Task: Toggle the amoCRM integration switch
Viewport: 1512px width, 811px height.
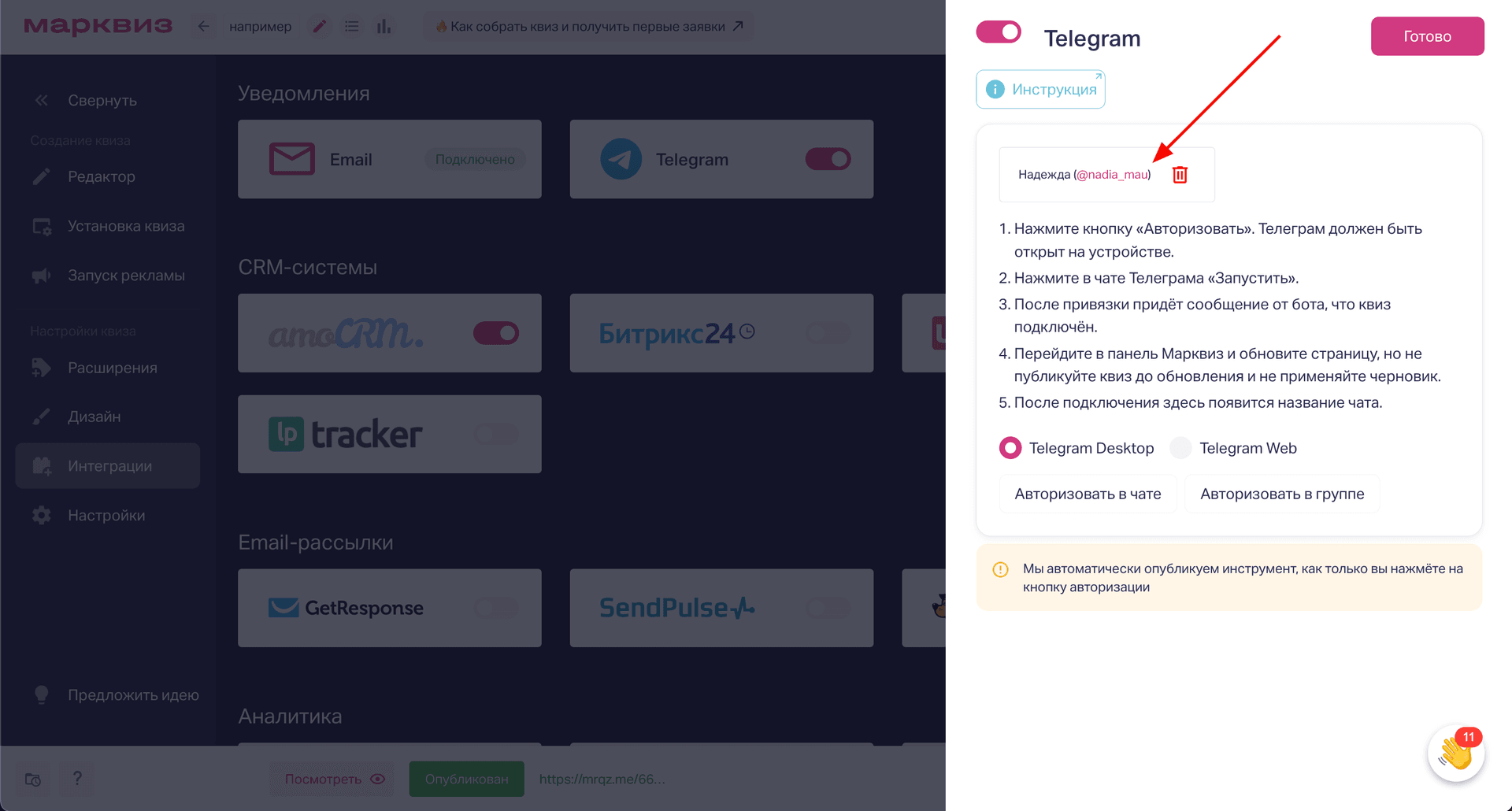Action: click(x=496, y=333)
